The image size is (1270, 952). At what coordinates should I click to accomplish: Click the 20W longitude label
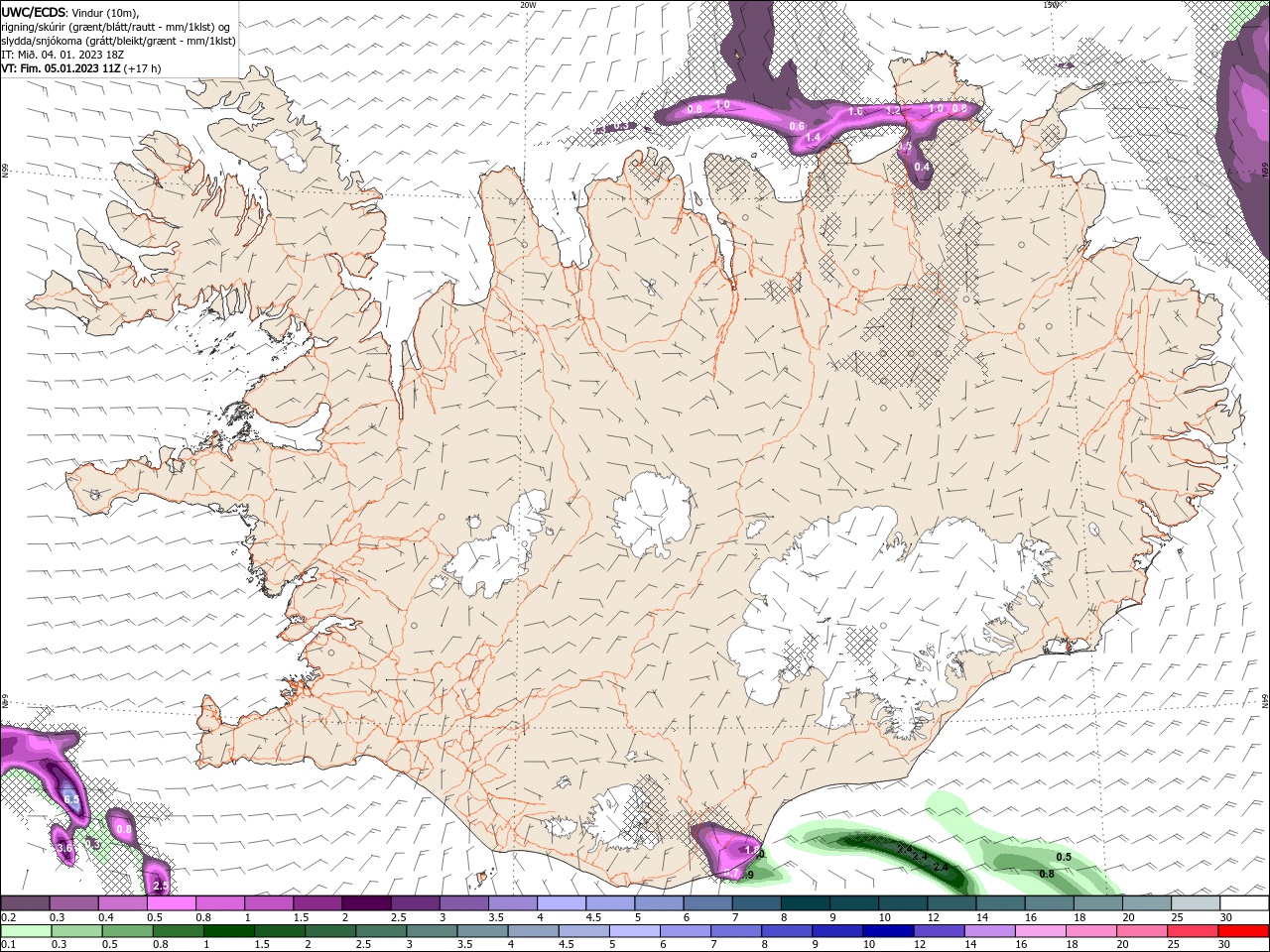[x=528, y=5]
